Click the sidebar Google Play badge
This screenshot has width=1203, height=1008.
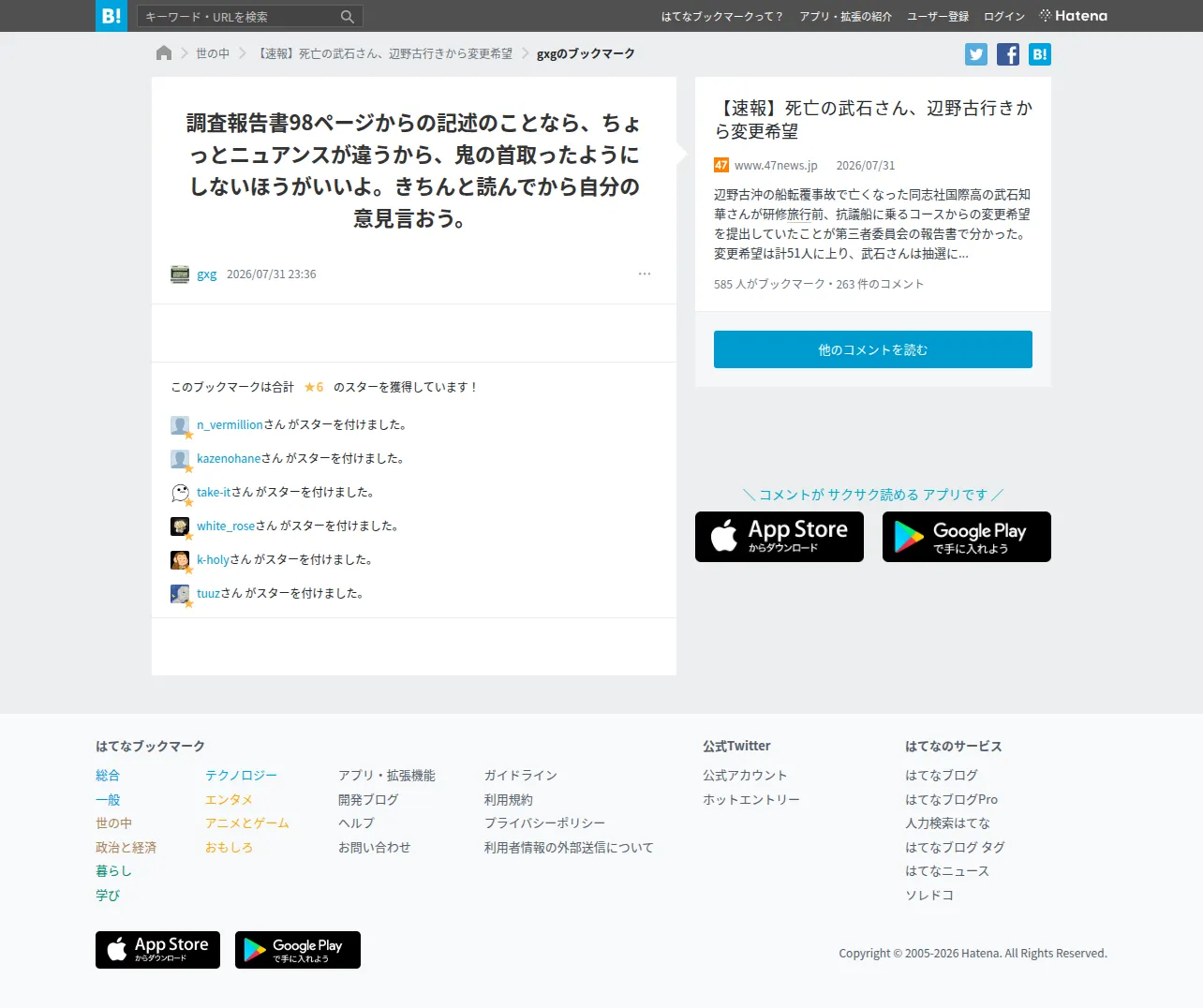967,537
